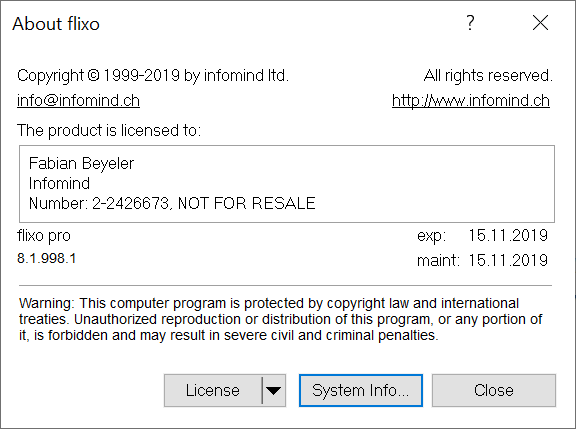Click the Close button
The image size is (576, 429).
[494, 390]
